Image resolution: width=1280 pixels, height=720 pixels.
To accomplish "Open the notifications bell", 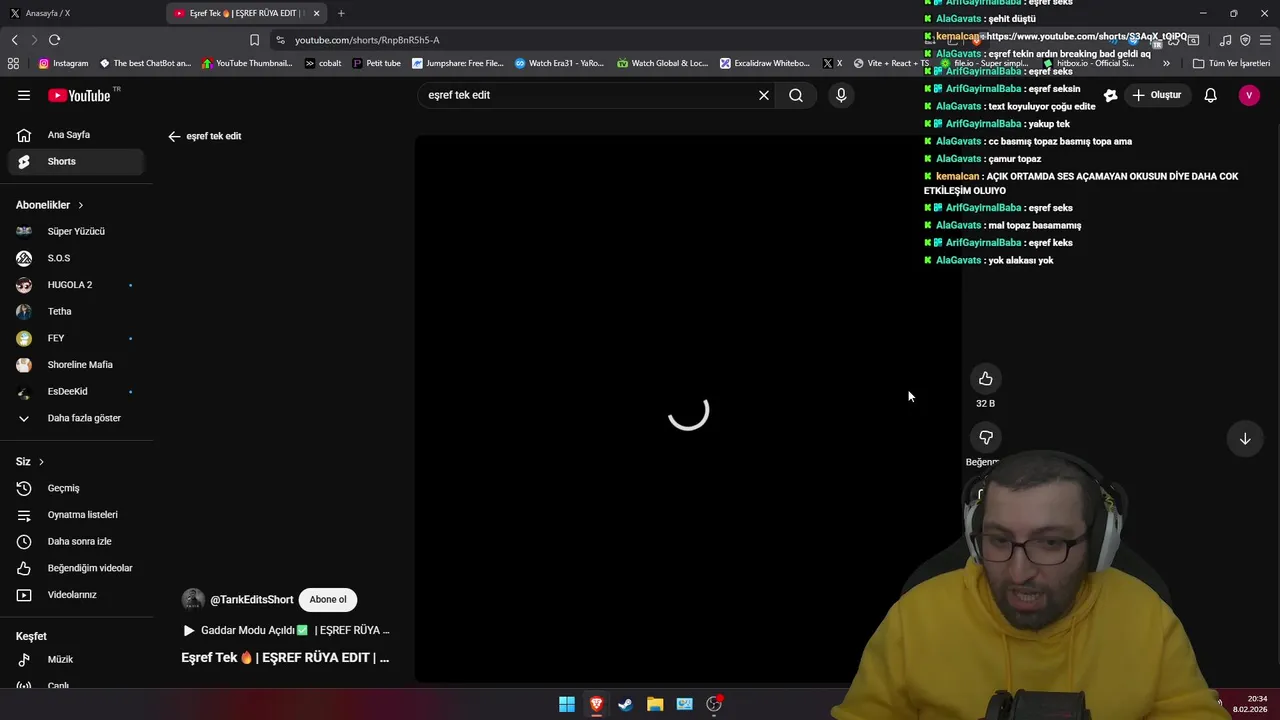I will pyautogui.click(x=1210, y=95).
